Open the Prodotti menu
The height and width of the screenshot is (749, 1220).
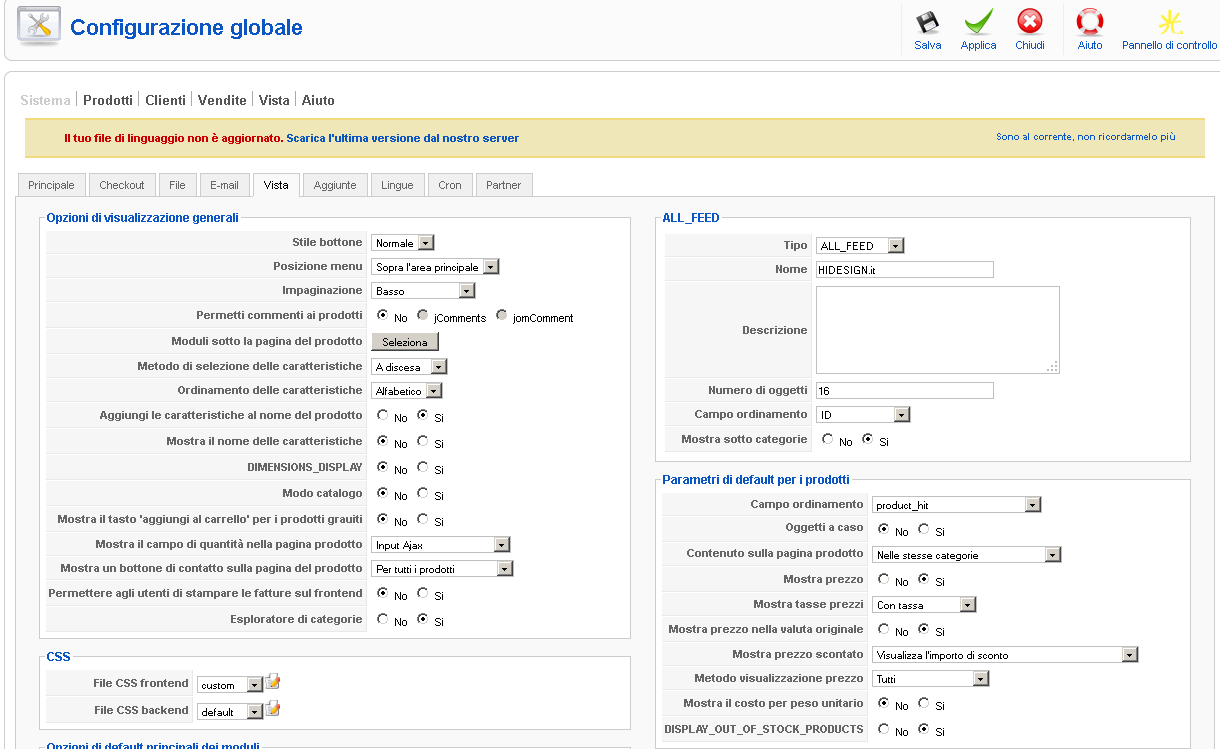108,100
